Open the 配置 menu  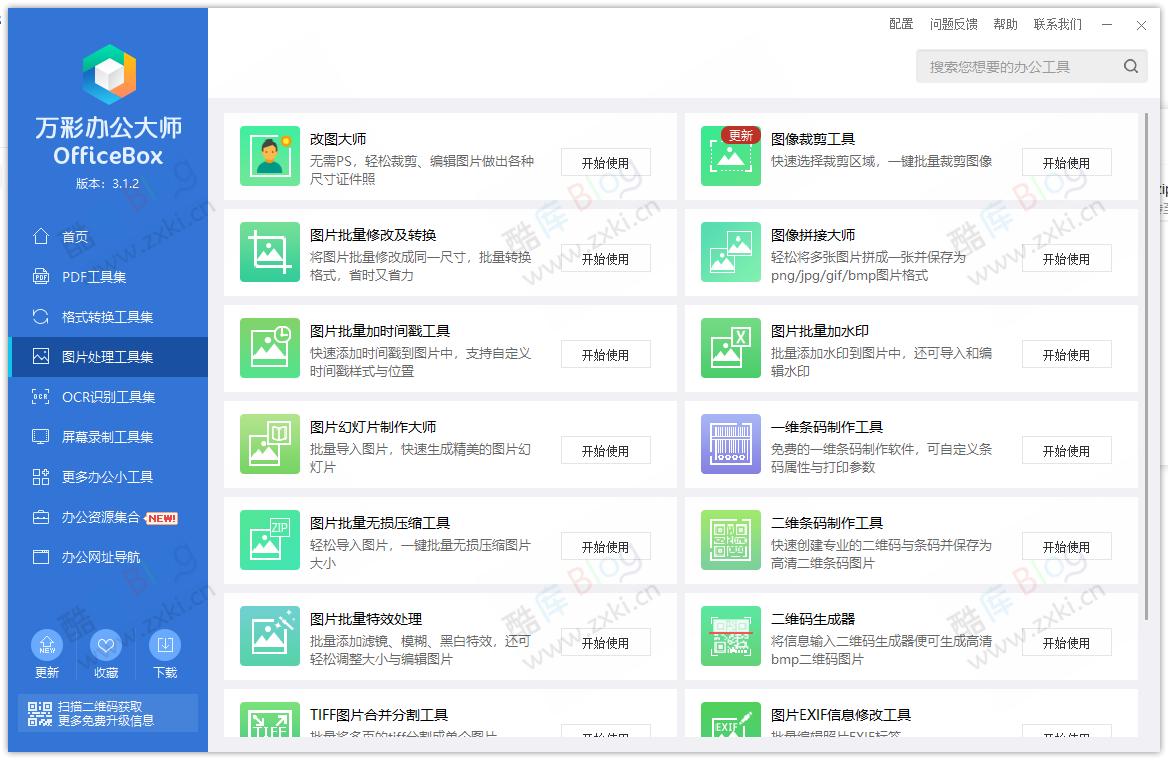[x=899, y=24]
